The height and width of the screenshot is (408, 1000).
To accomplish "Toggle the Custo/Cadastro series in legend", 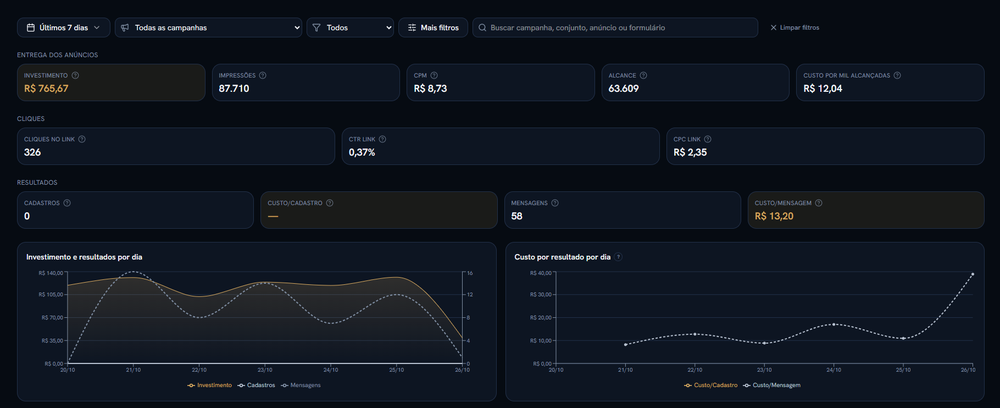I will (710, 385).
